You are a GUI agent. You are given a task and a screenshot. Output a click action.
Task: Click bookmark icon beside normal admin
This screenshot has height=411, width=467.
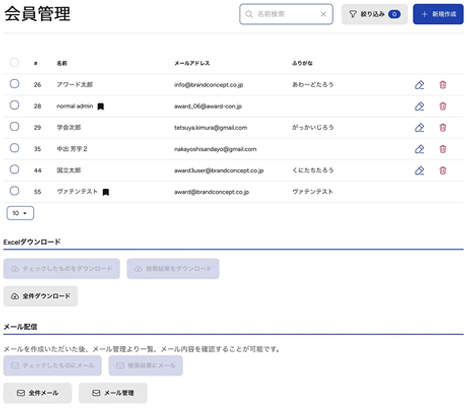pos(100,107)
